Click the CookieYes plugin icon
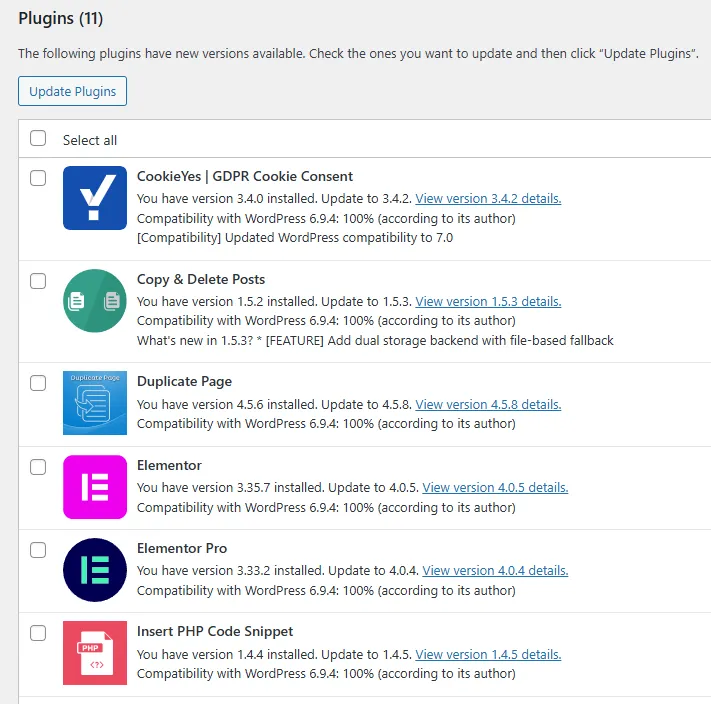This screenshot has height=704, width=711. pyautogui.click(x=95, y=198)
